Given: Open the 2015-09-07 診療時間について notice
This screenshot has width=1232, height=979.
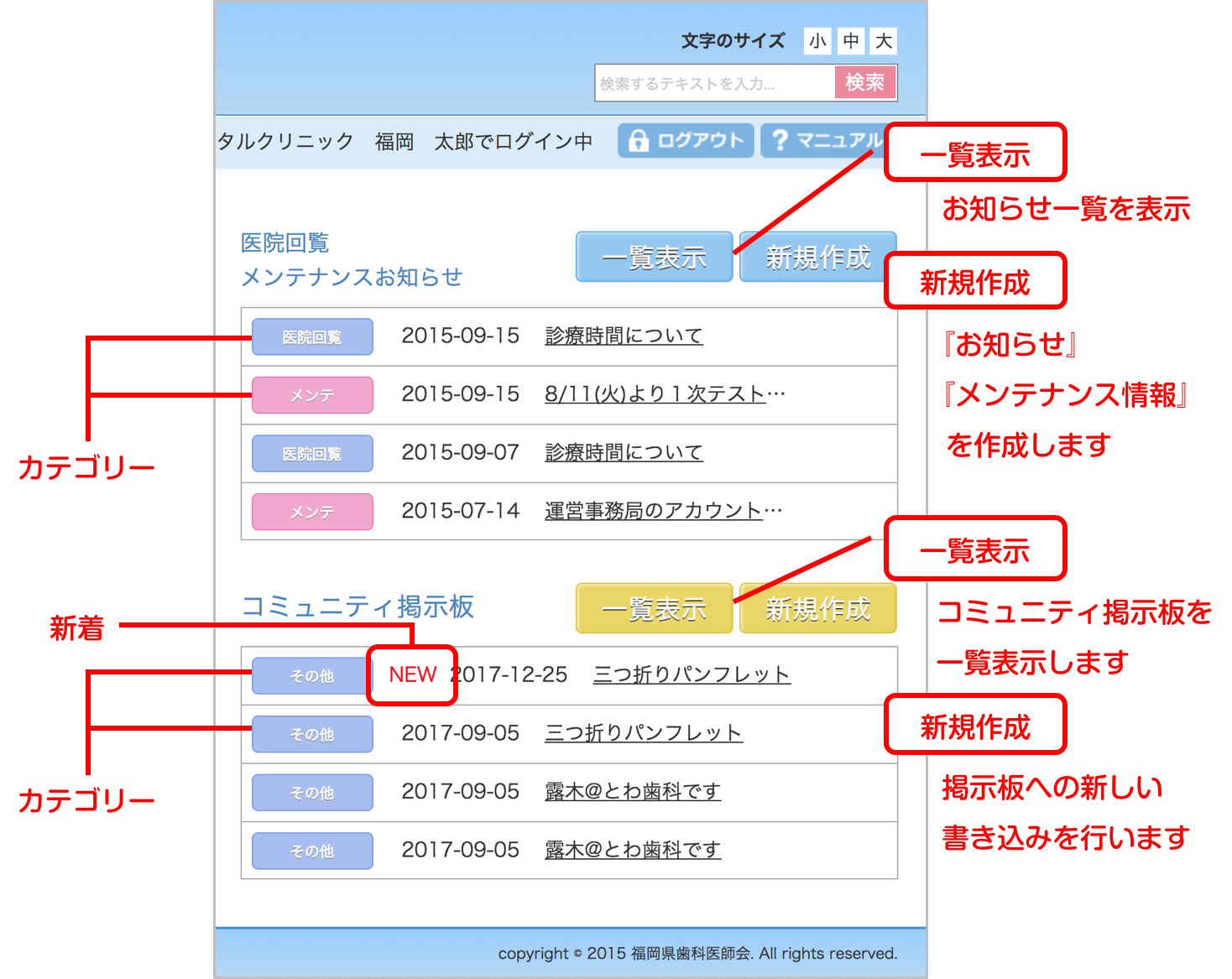Looking at the screenshot, I should 624,453.
